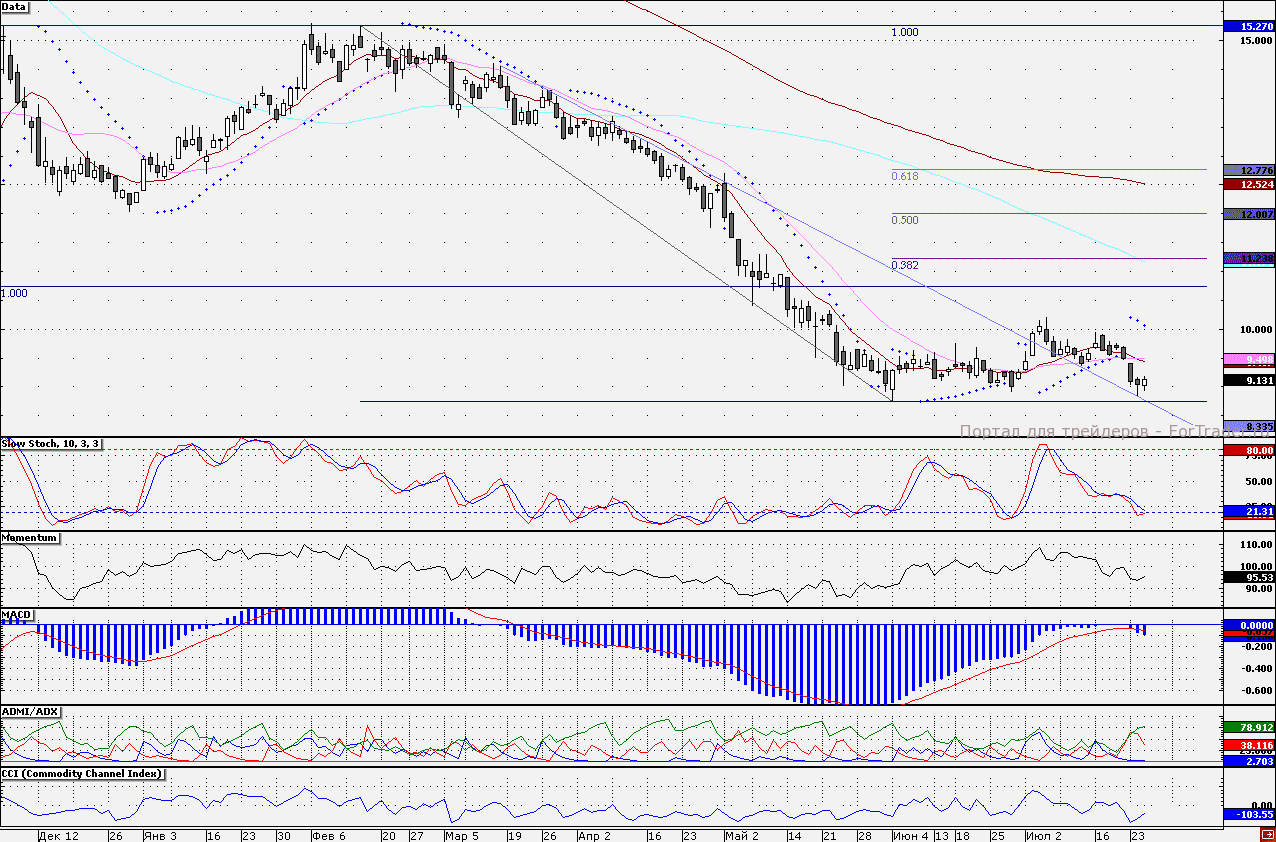1276x842 pixels.
Task: Open the ADMI/ADX indicator label
Action: [31, 711]
